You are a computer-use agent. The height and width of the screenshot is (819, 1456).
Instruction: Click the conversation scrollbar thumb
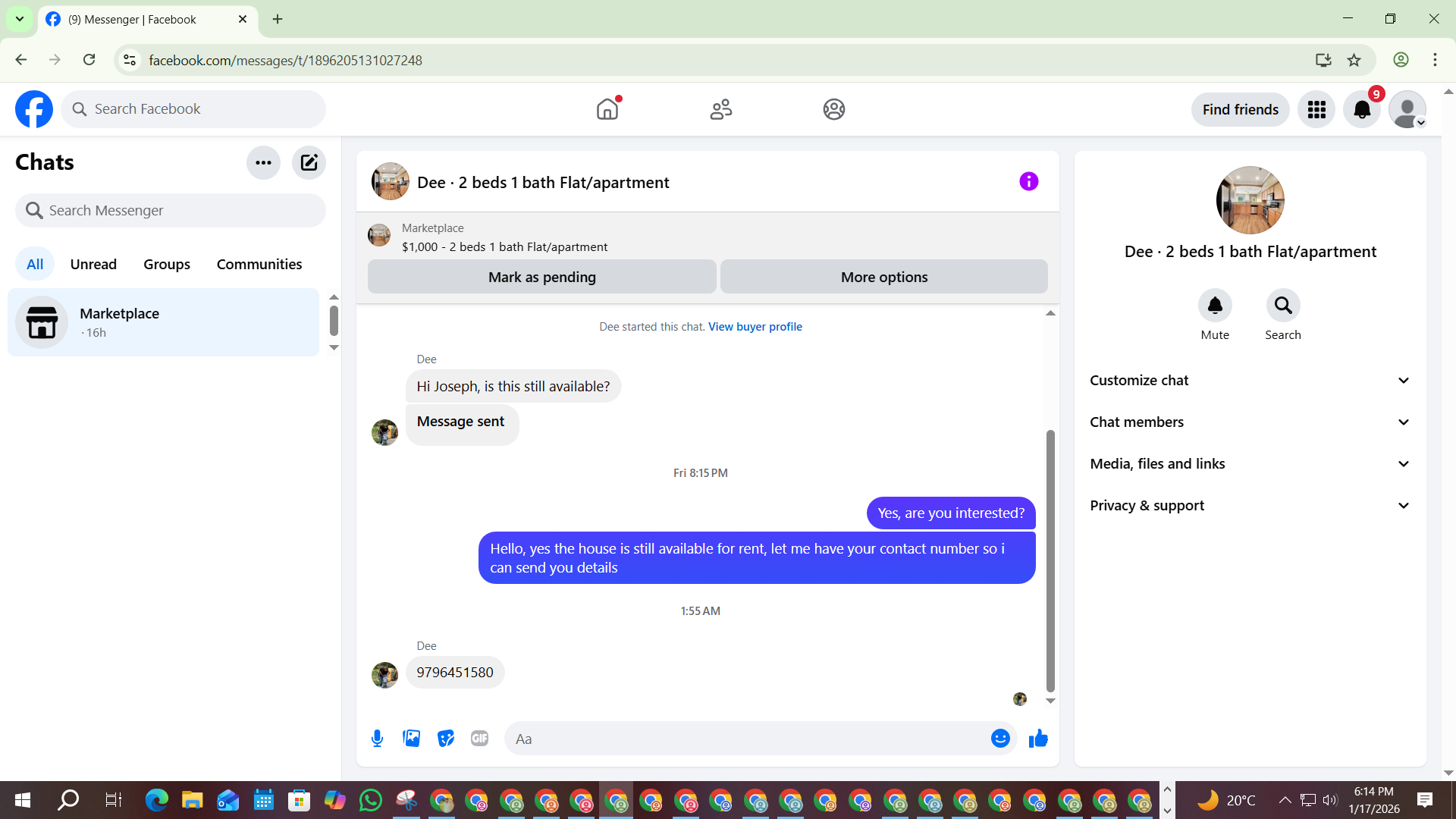pos(1050,561)
